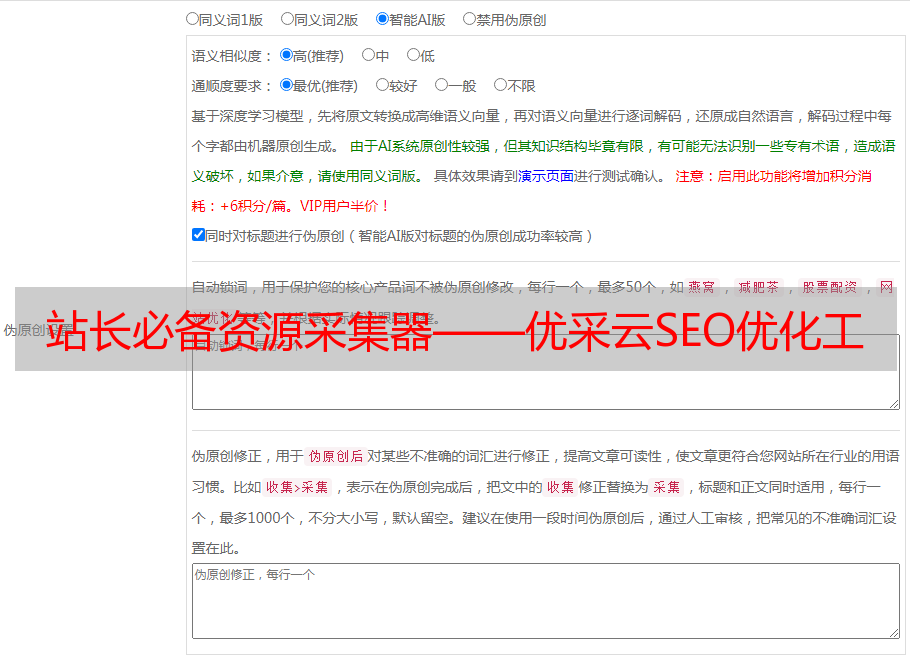Set 语义相似度 to 高(推荐)
This screenshot has height=658, width=911.
pos(286,55)
